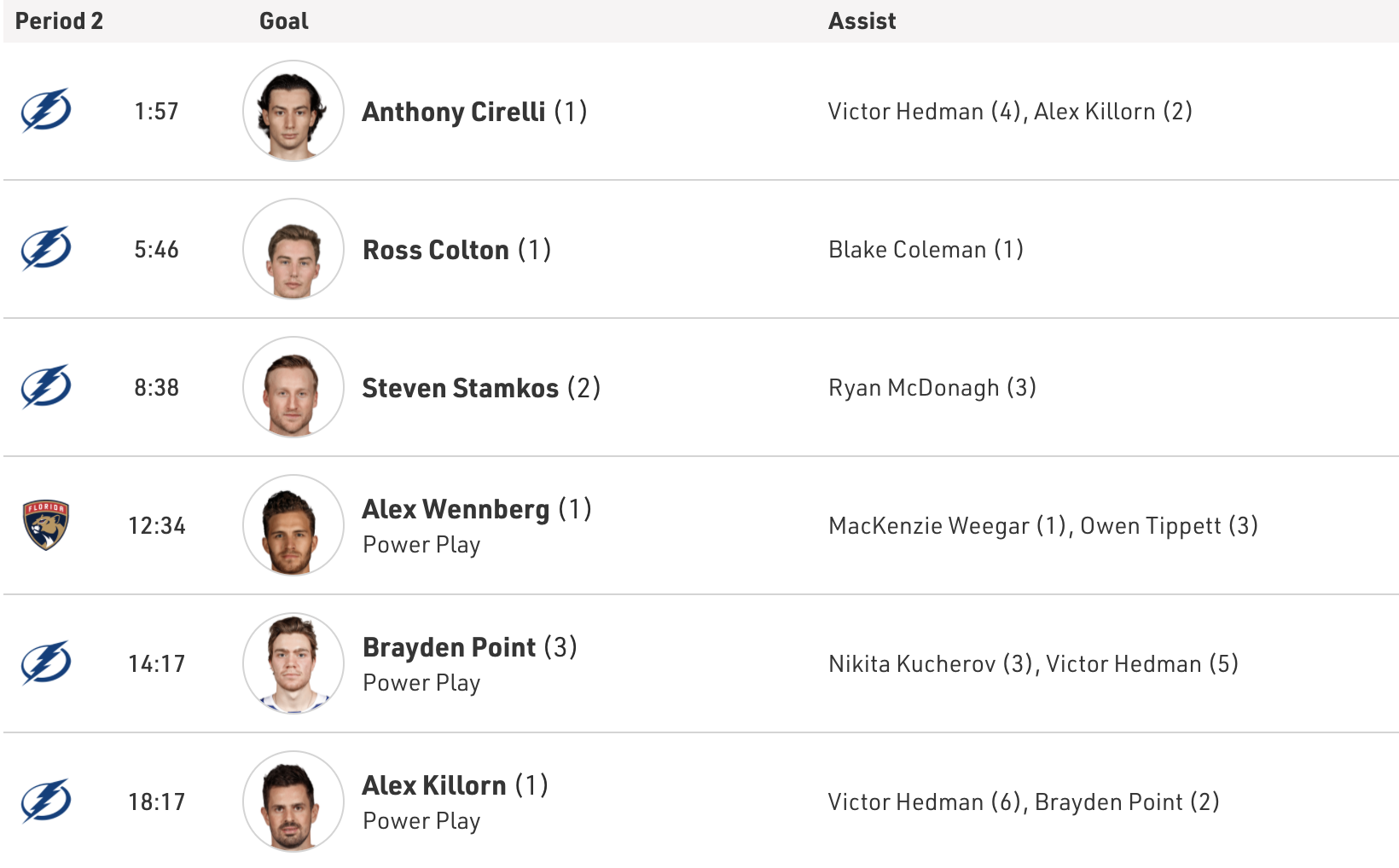Select Nikita Kucherov in the assists
The image size is (1399, 868).
coord(912,664)
